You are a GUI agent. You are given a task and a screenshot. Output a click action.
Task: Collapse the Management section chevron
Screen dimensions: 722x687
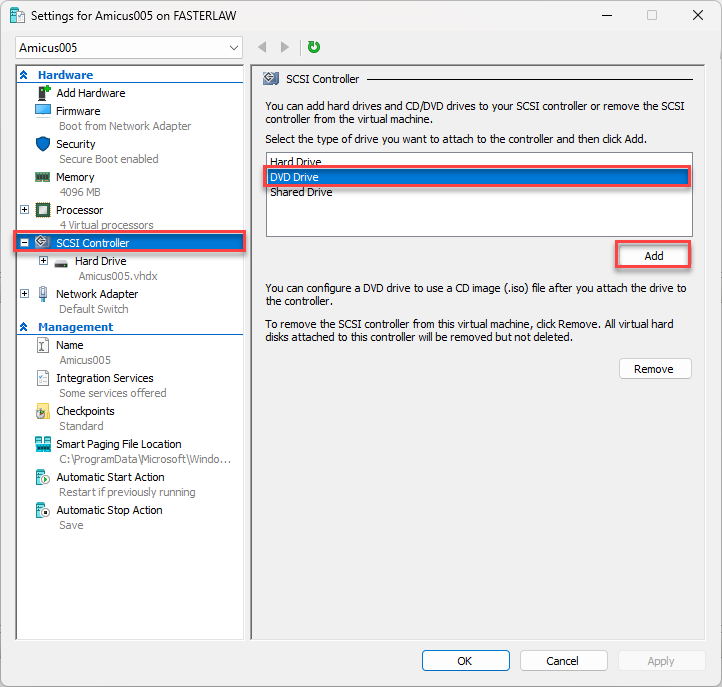click(24, 326)
